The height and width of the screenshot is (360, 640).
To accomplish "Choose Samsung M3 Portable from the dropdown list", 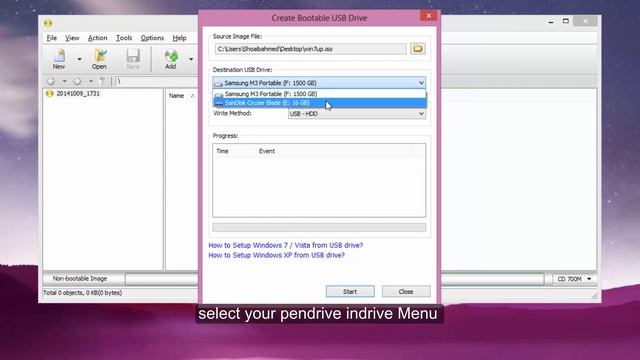I will [319, 94].
